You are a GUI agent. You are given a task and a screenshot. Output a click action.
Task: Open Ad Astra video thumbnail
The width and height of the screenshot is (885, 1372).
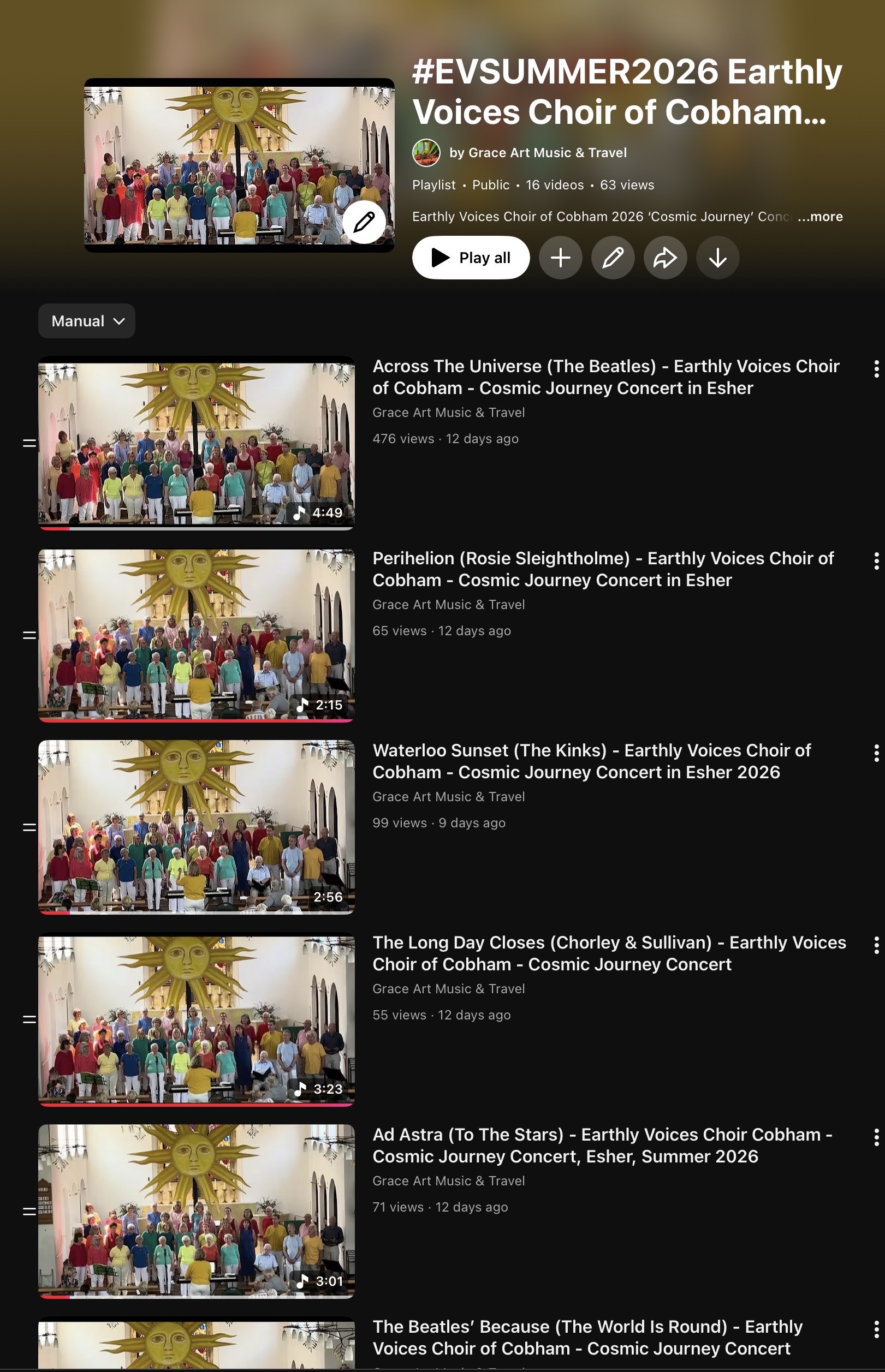[197, 1211]
